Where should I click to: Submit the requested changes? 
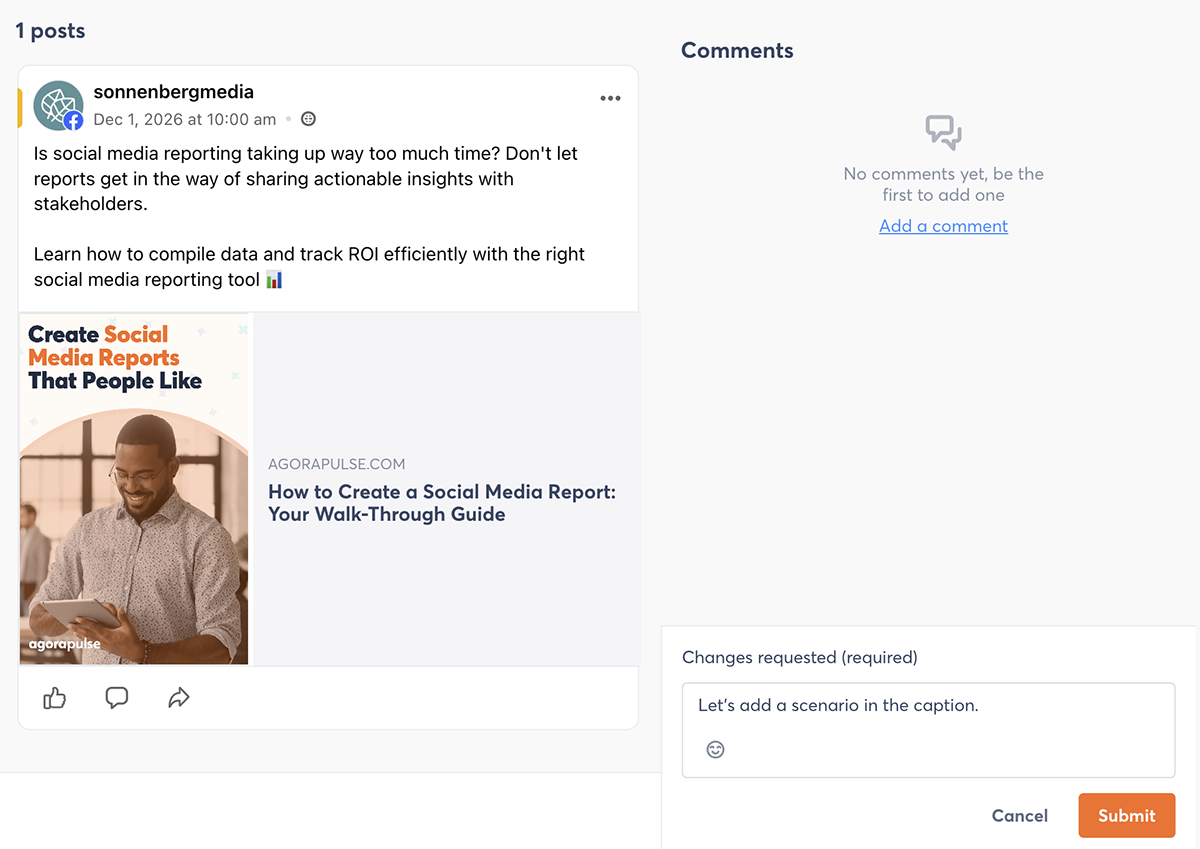1127,816
